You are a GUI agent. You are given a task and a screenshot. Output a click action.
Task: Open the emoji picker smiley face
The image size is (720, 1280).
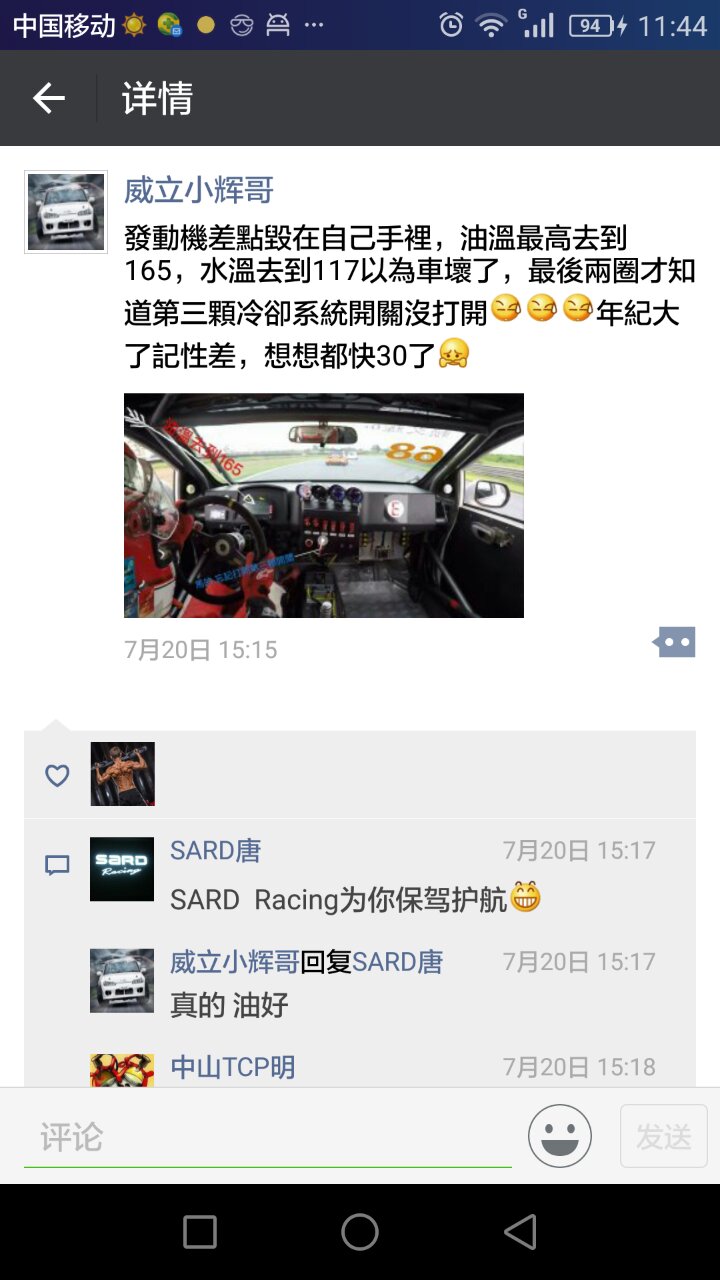tap(560, 1136)
